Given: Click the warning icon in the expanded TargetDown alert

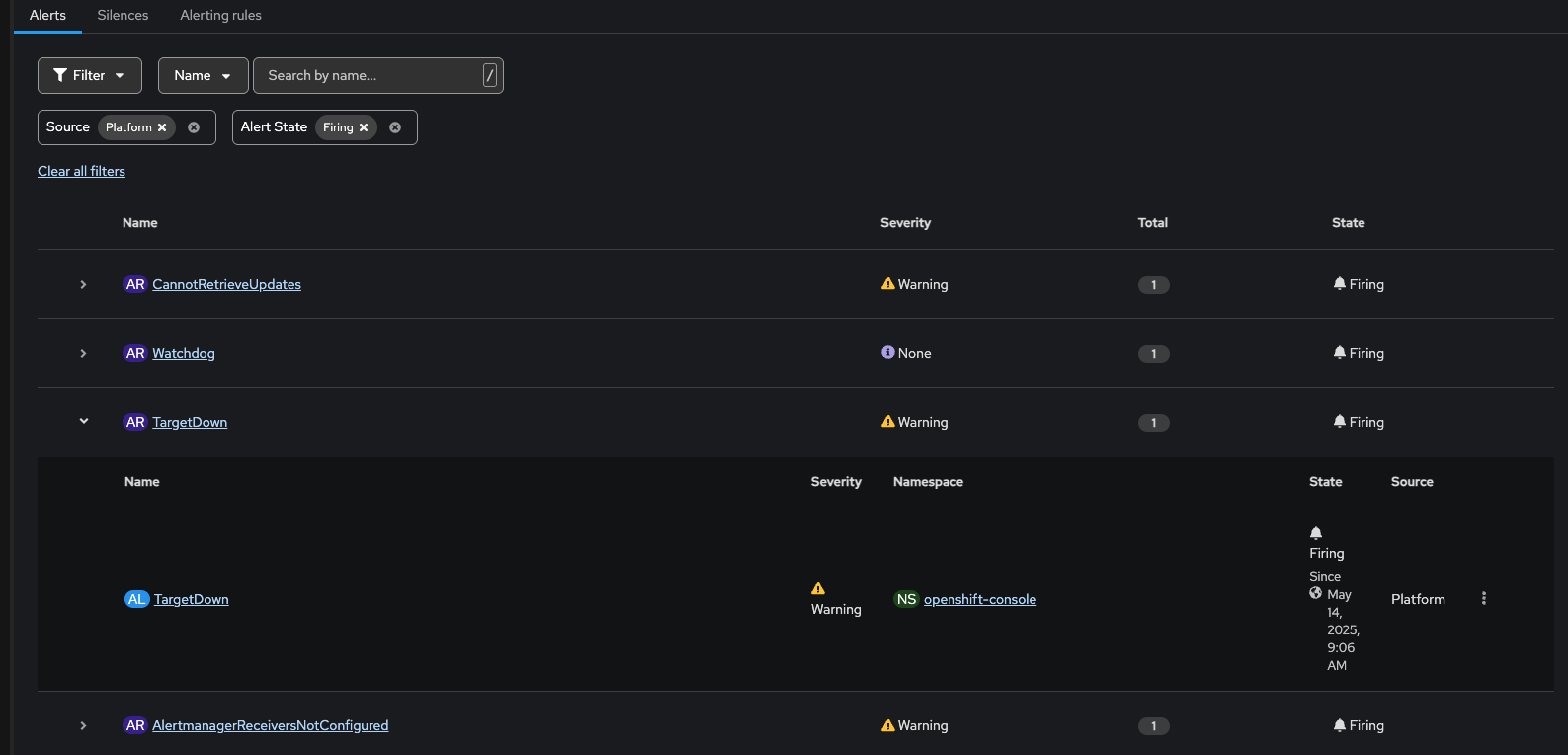Looking at the screenshot, I should click(818, 588).
